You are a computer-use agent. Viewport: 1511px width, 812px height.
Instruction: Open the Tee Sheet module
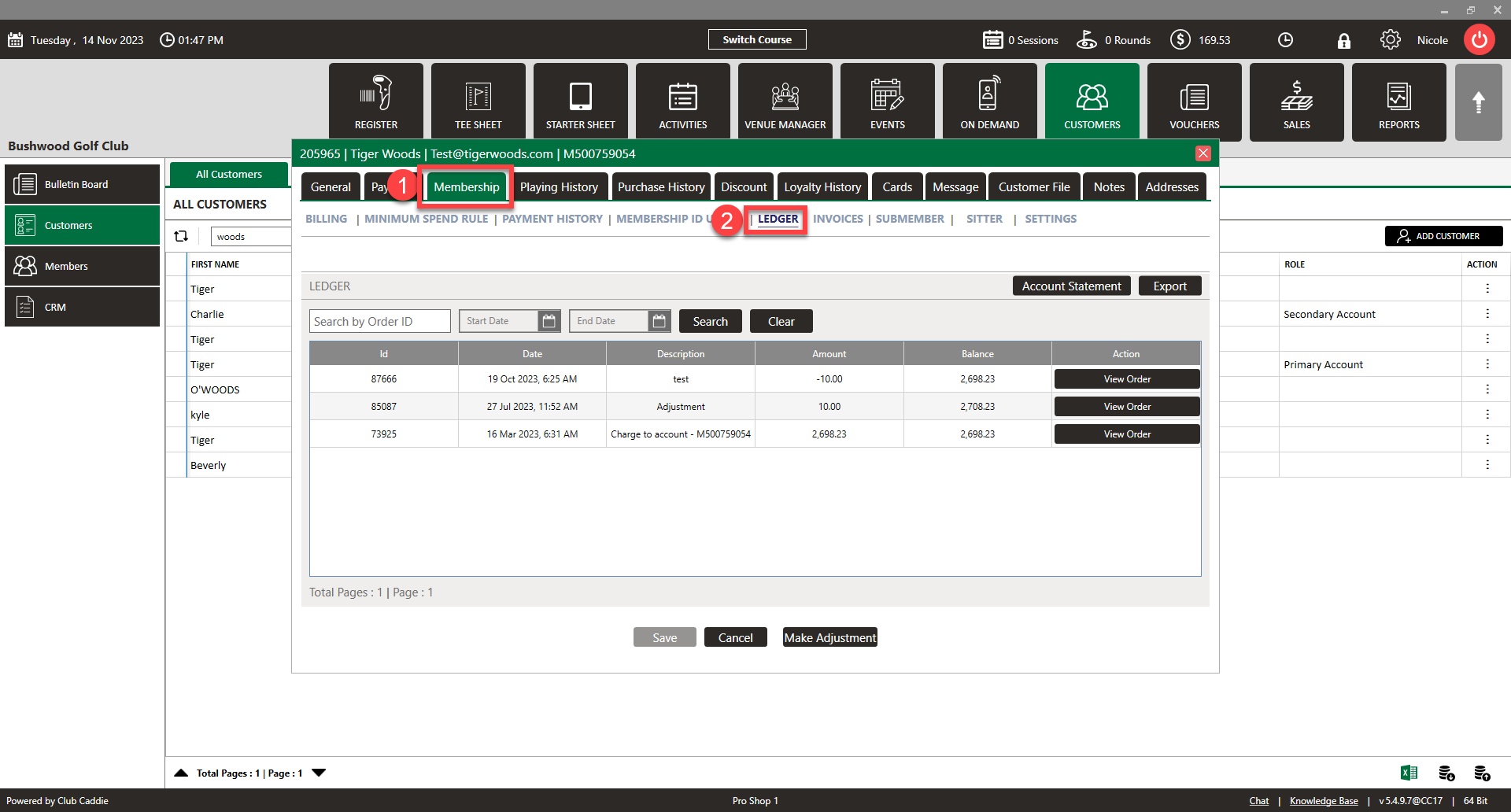point(478,102)
